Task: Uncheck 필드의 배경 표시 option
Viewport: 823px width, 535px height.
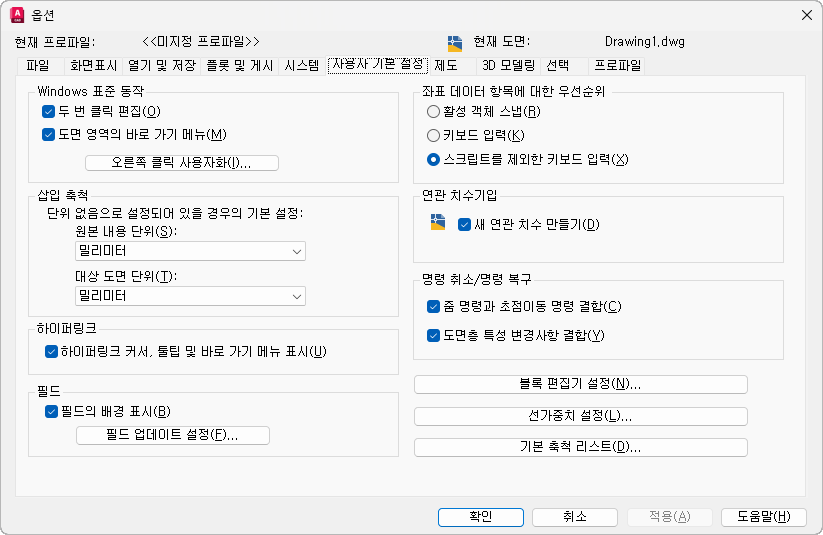Action: [x=52, y=411]
